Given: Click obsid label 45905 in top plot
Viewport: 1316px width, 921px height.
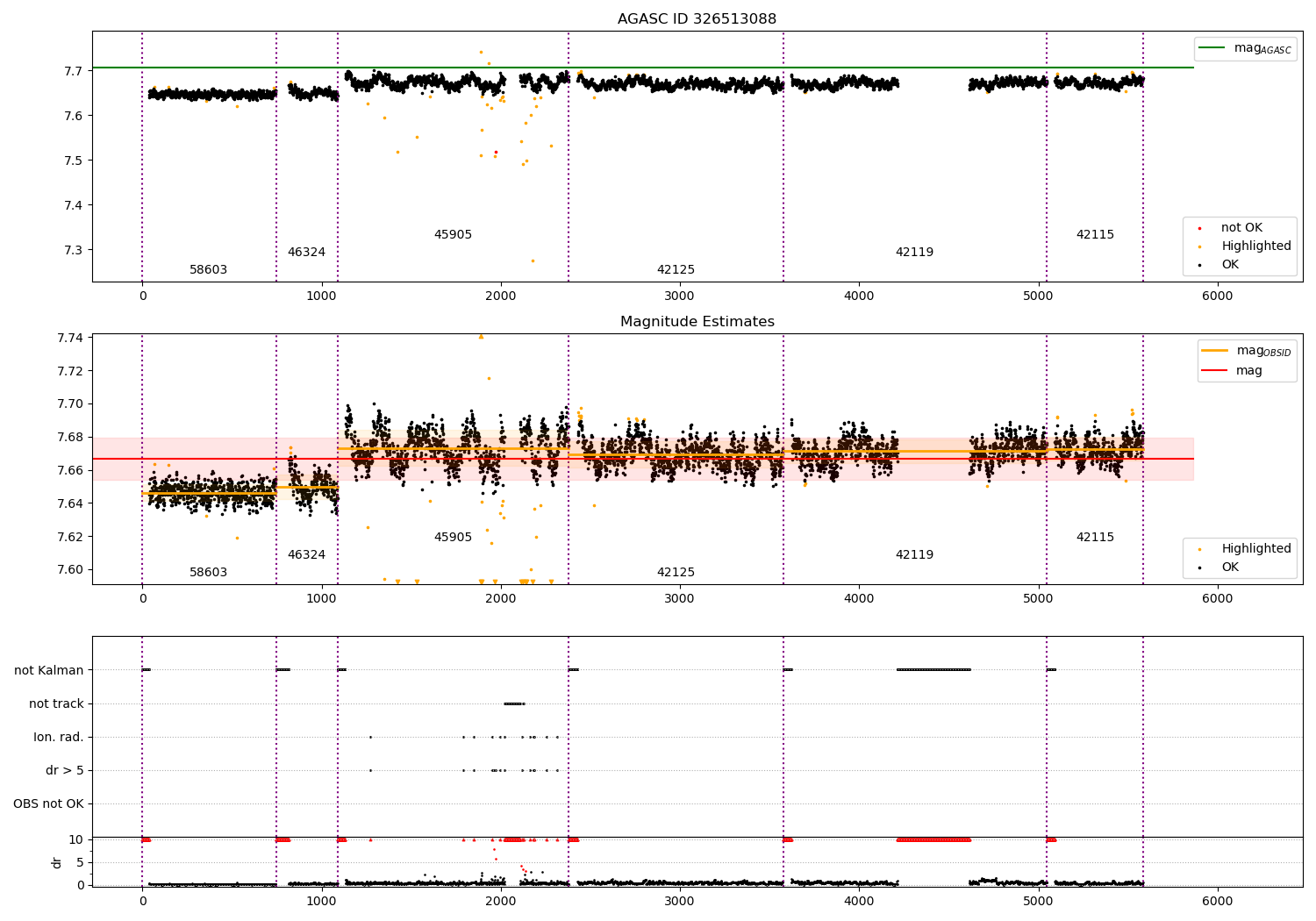Looking at the screenshot, I should pyautogui.click(x=453, y=235).
